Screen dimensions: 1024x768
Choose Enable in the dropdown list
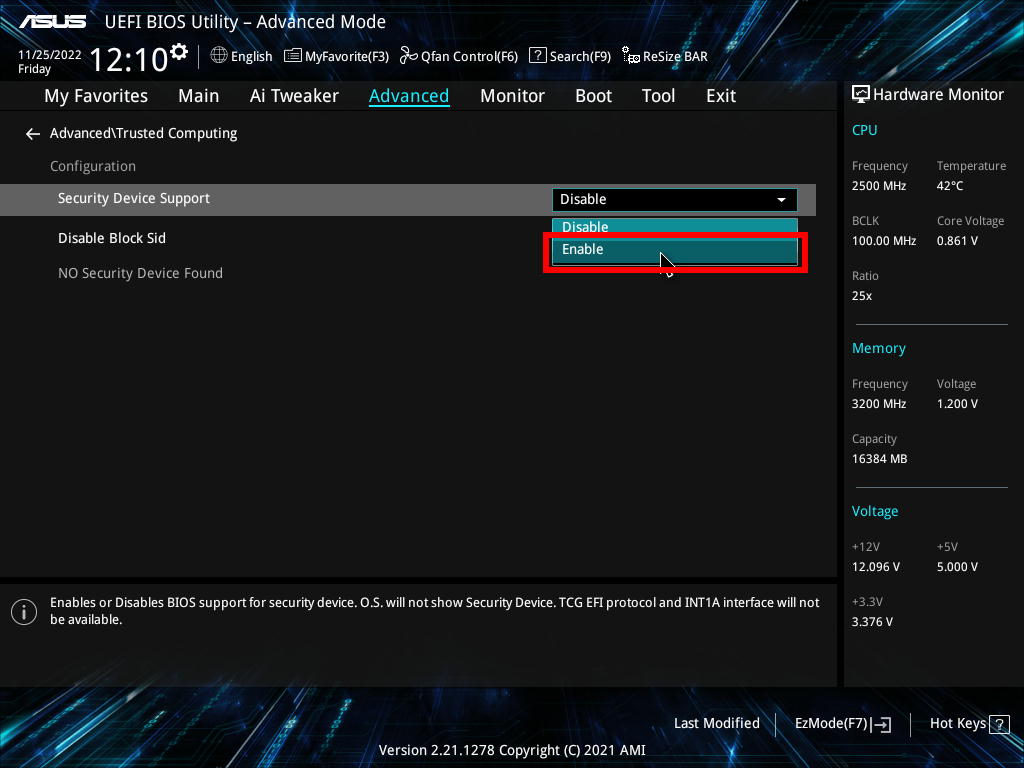coord(675,250)
